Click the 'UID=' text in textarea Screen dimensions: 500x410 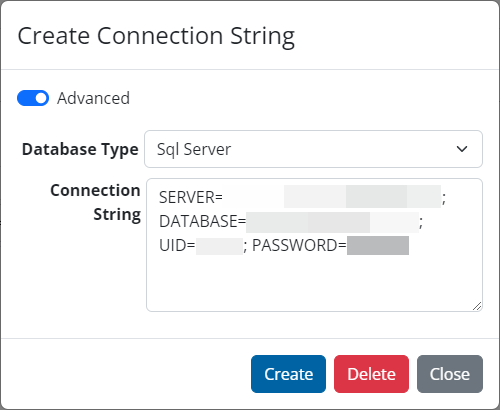(x=177, y=245)
